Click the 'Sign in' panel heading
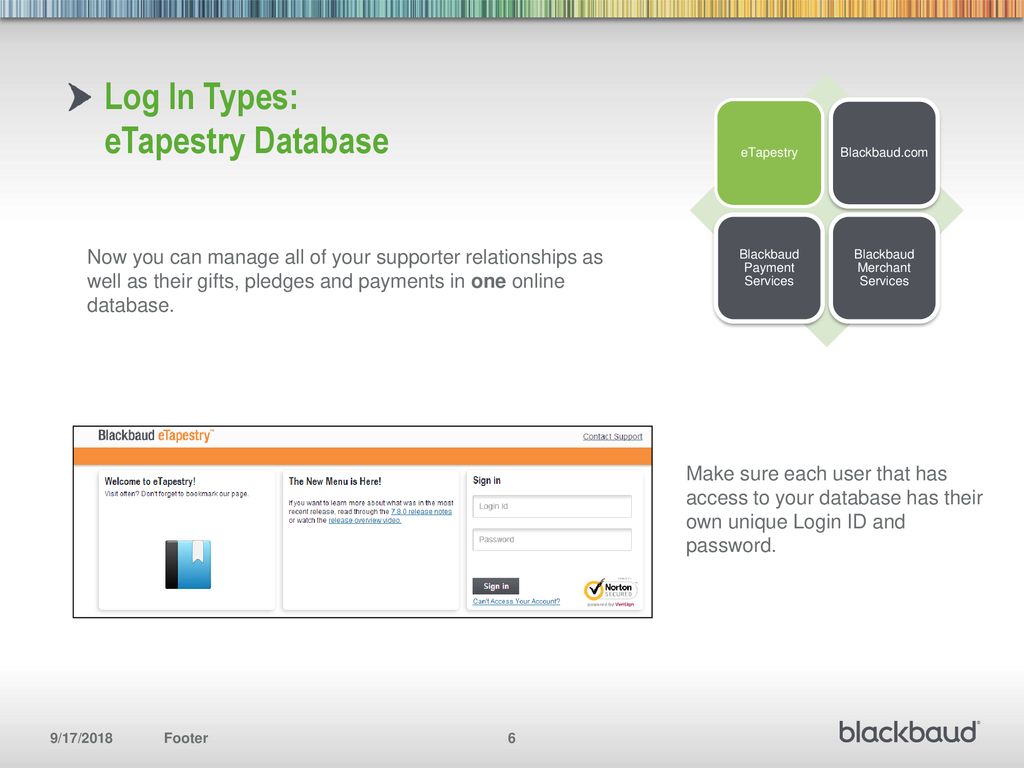Viewport: 1024px width, 768px height. tap(487, 481)
